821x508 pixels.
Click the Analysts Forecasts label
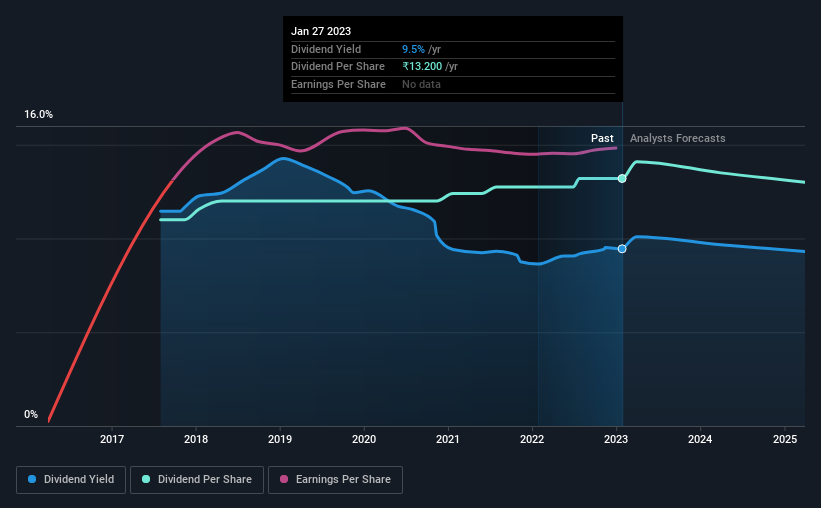[678, 138]
